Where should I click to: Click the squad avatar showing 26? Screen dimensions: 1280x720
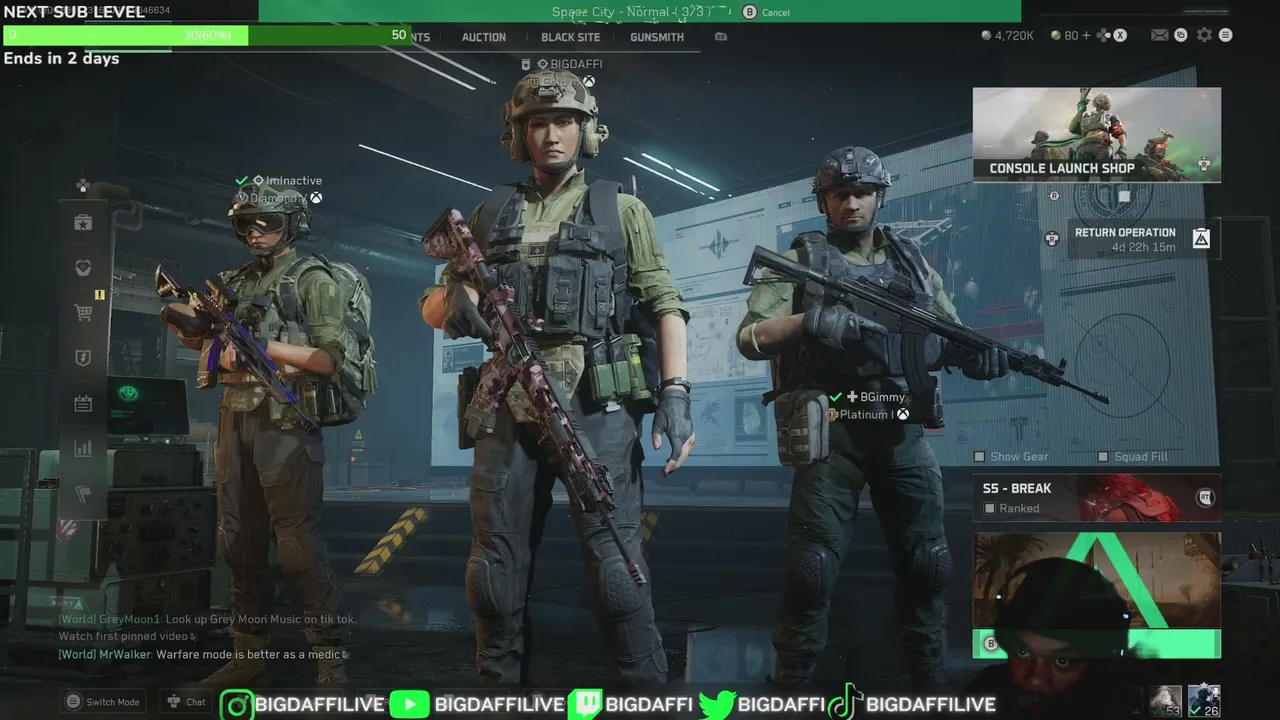(1203, 700)
